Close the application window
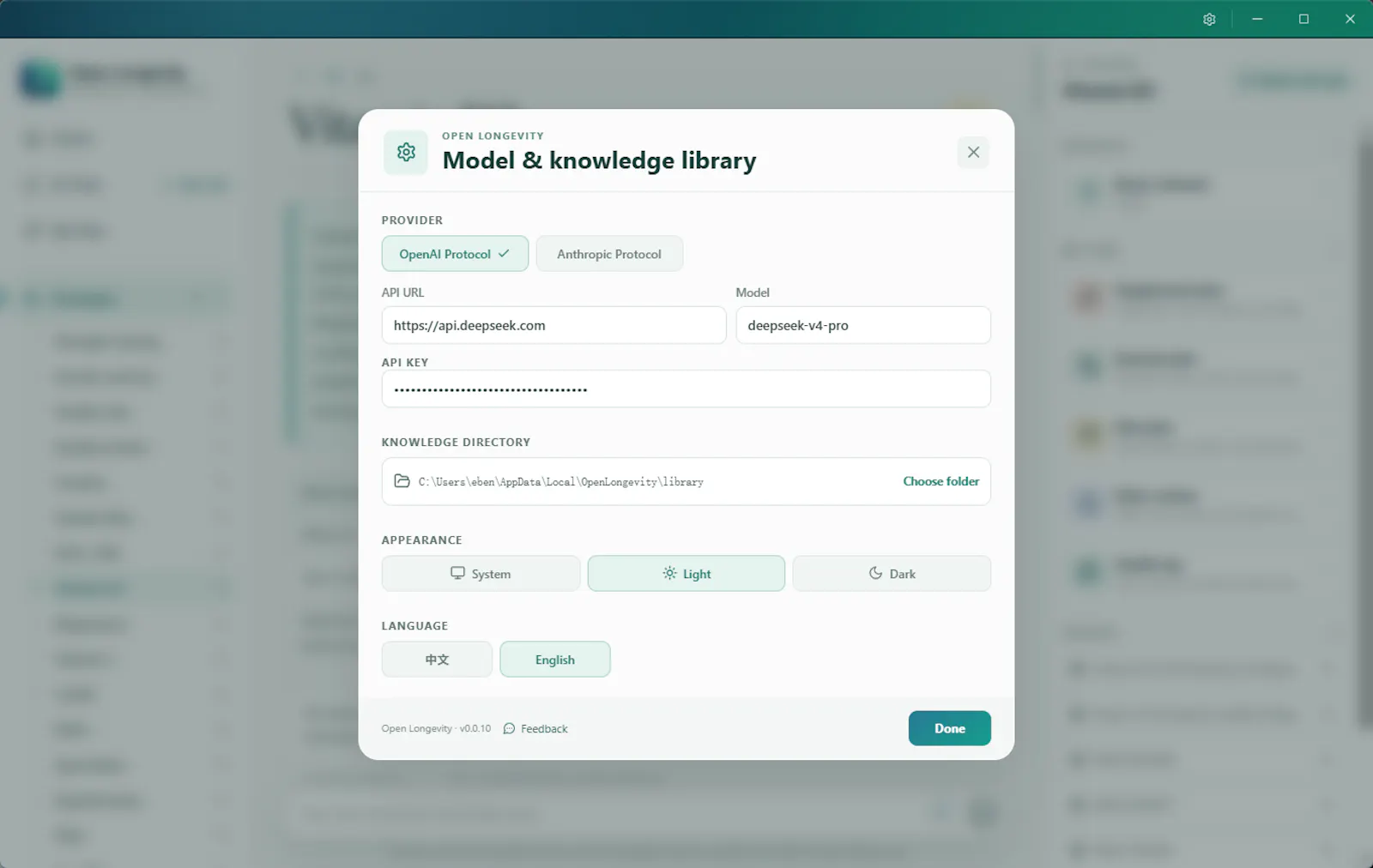Screen dimensions: 1373x868 pos(1350,19)
